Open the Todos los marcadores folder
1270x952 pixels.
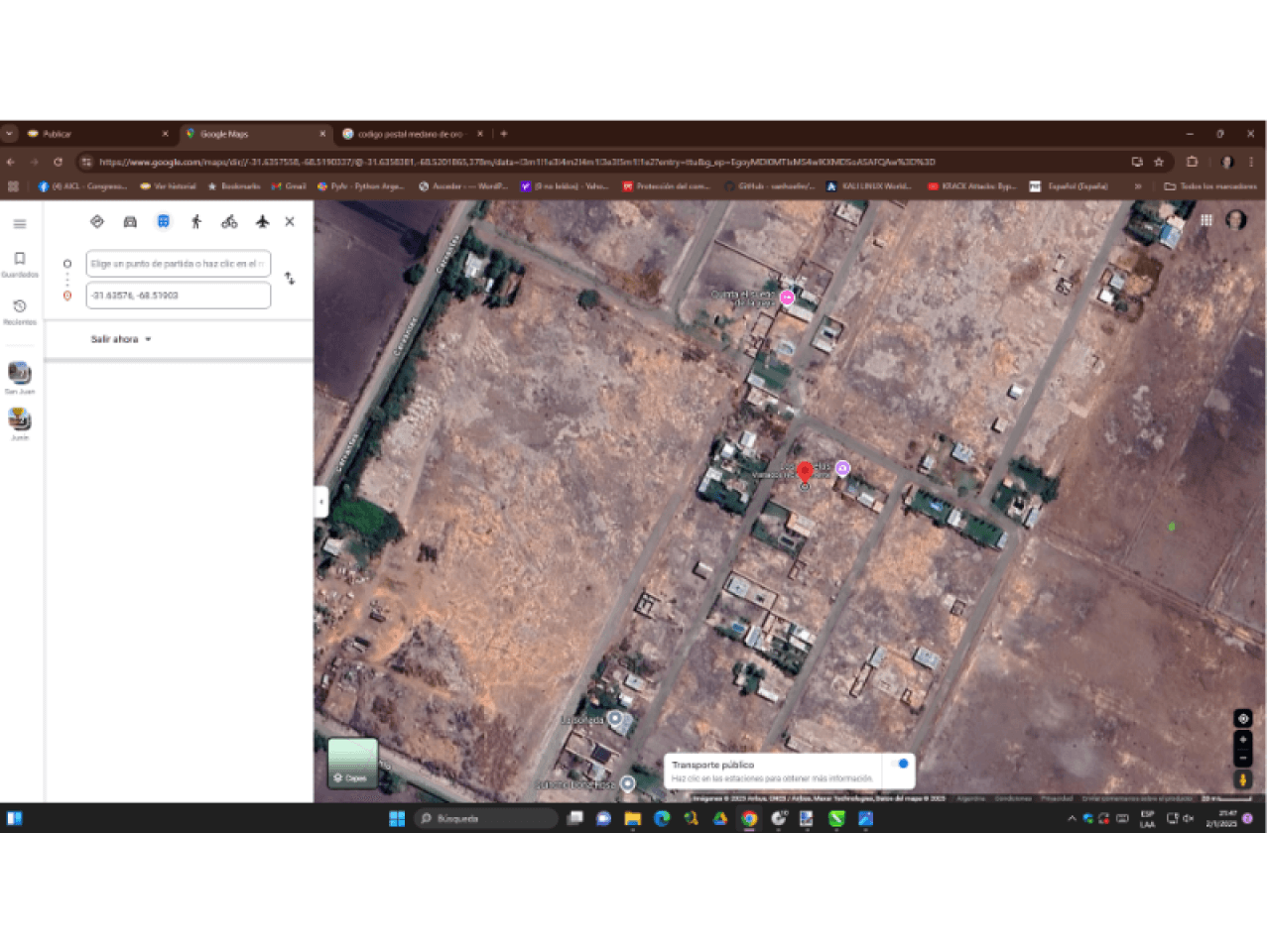pyautogui.click(x=1210, y=186)
